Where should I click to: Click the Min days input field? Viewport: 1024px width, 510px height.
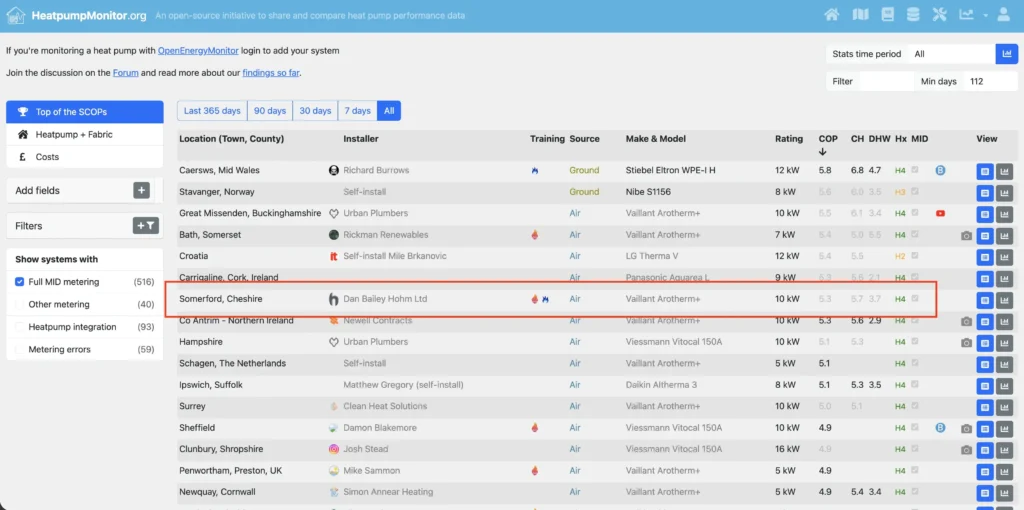(990, 82)
